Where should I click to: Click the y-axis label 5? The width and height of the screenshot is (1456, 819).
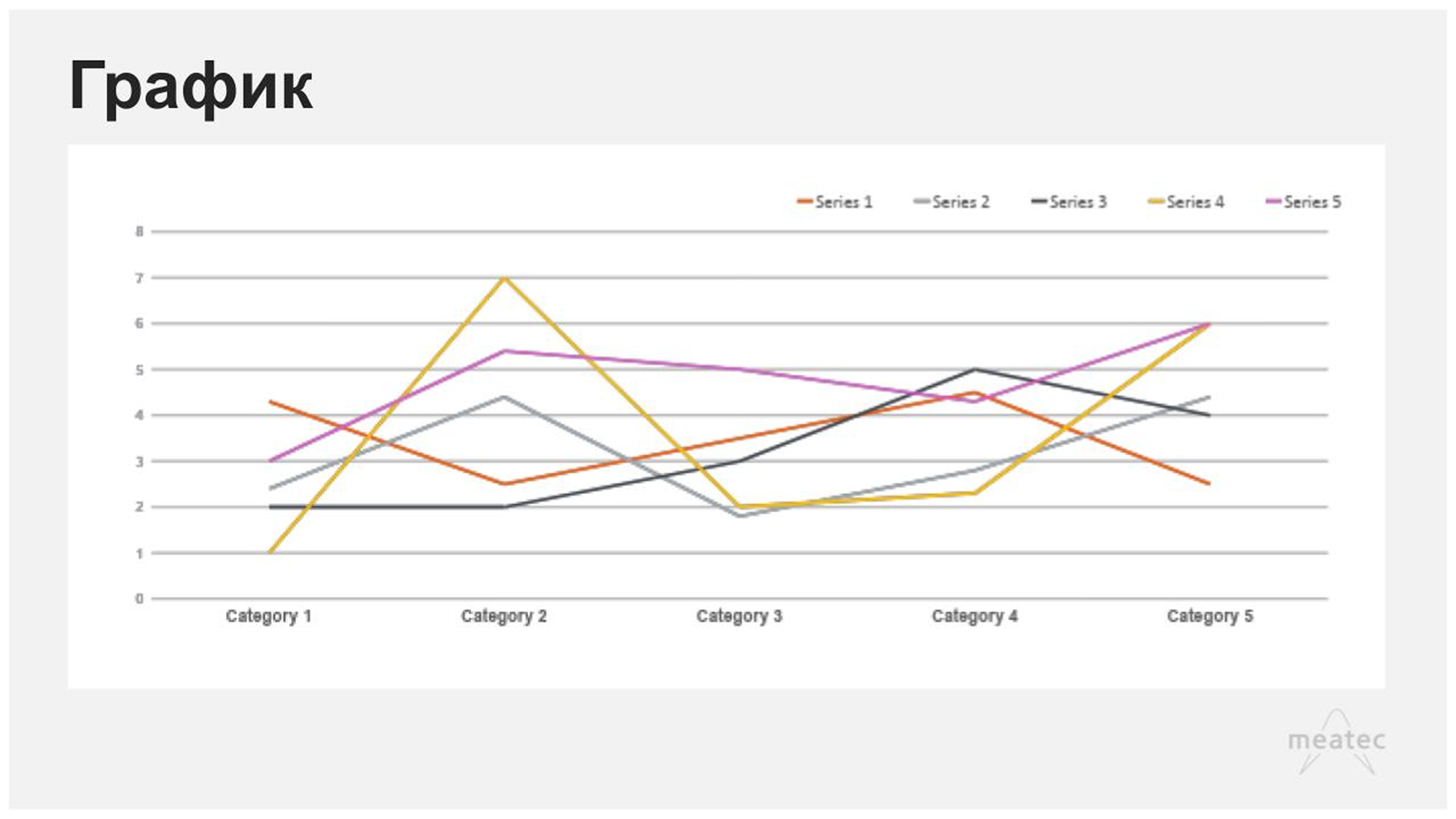tap(139, 370)
